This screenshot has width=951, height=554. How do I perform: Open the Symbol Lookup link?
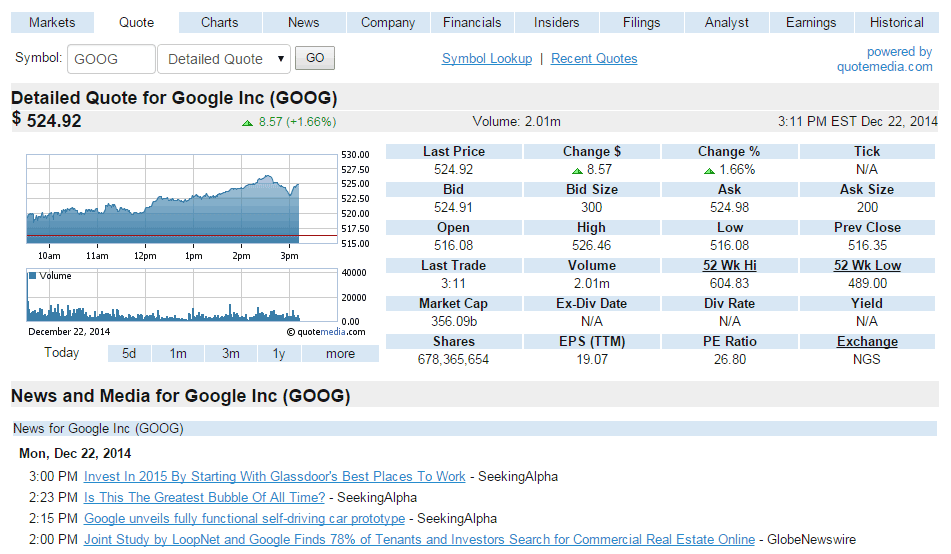coord(487,59)
